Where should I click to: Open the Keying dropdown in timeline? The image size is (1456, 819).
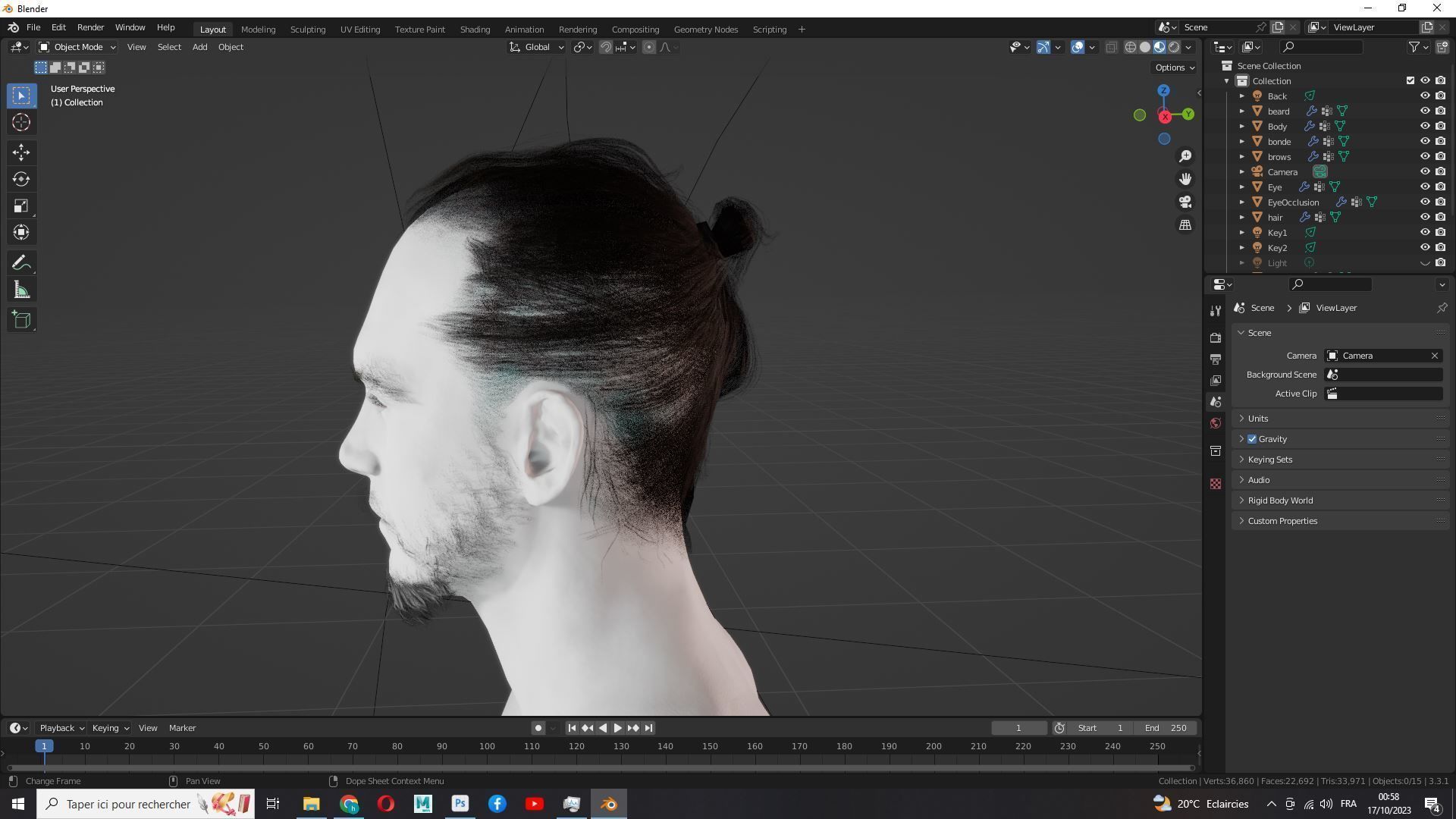[x=110, y=728]
